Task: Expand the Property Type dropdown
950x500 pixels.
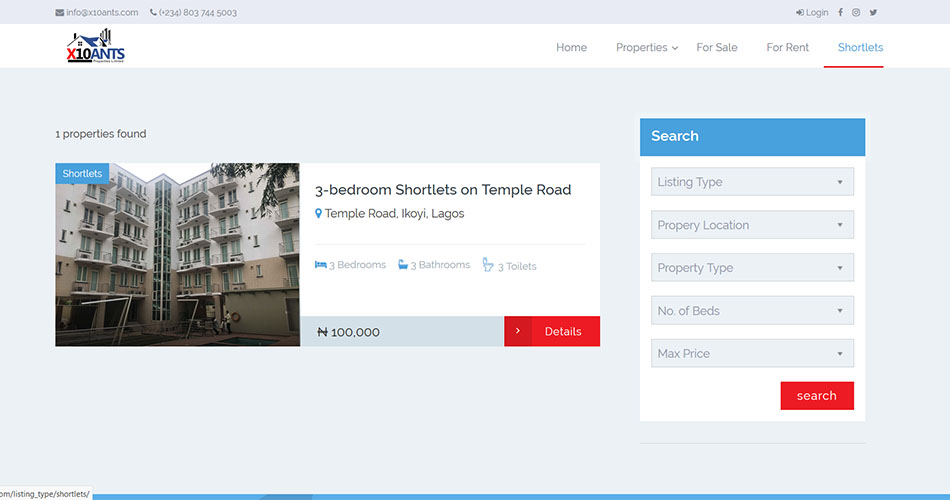Action: [x=752, y=268]
